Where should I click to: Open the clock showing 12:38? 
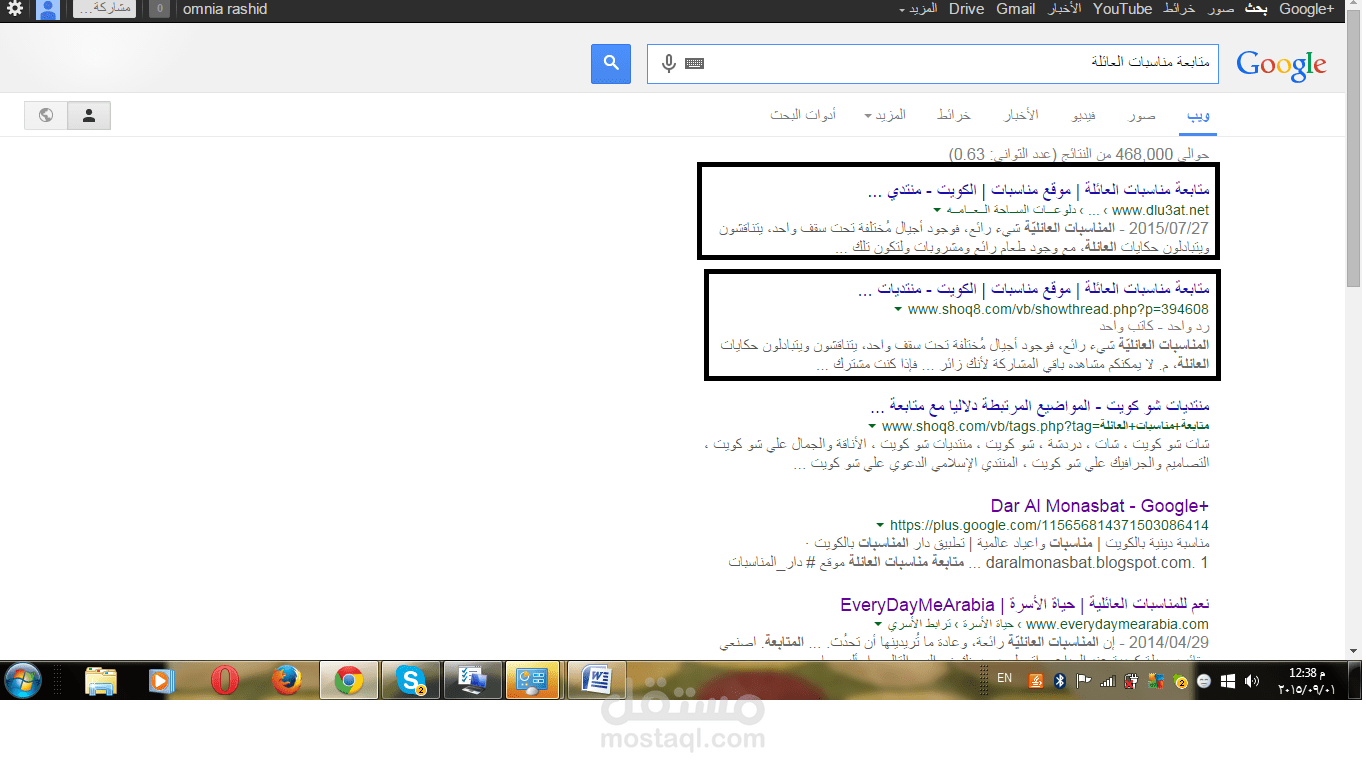[x=1309, y=681]
